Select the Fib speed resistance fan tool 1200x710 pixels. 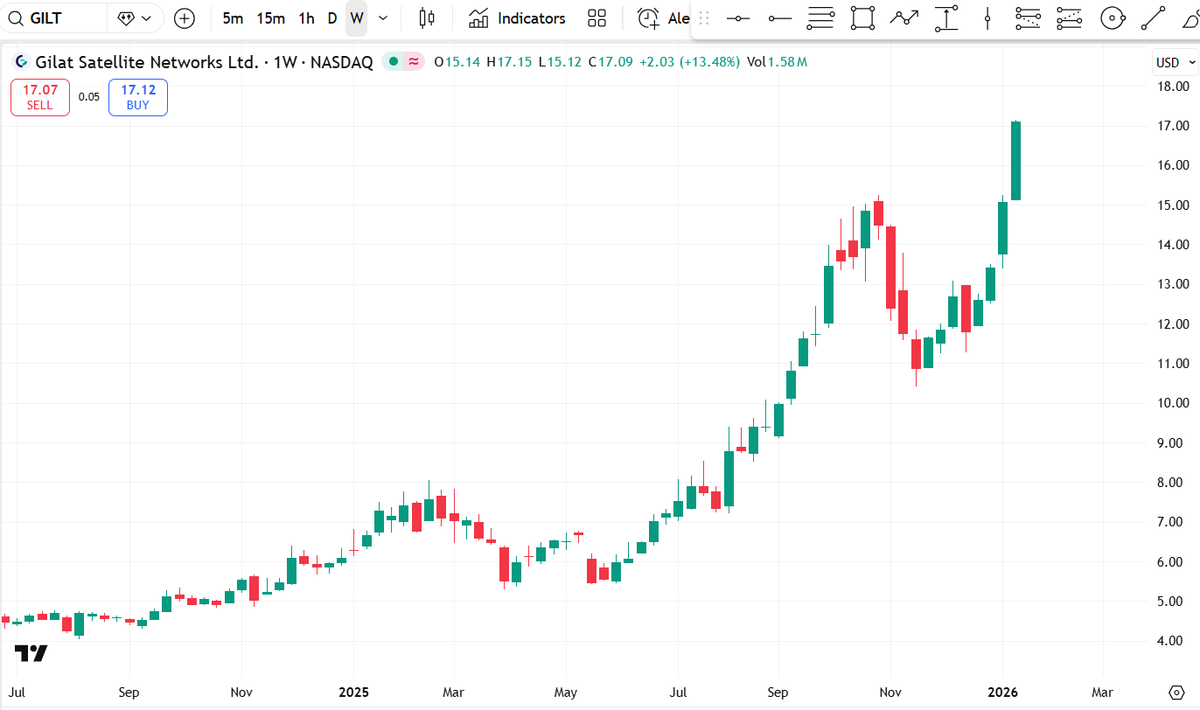point(1027,18)
